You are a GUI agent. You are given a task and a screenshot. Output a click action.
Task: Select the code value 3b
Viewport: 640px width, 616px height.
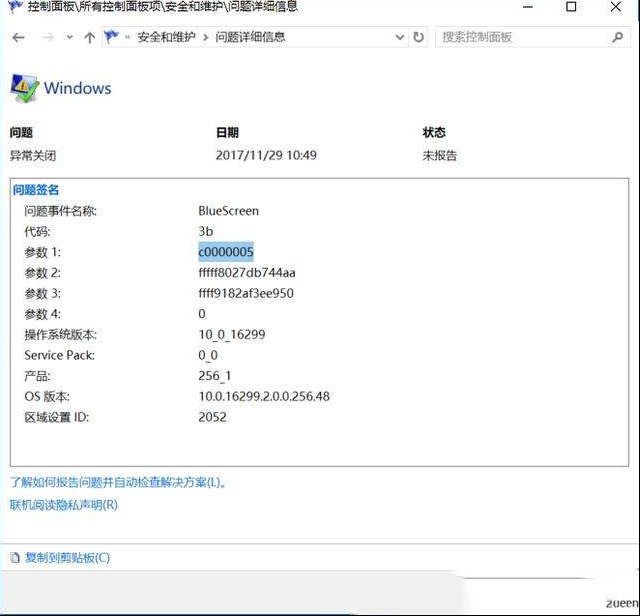[x=206, y=231]
